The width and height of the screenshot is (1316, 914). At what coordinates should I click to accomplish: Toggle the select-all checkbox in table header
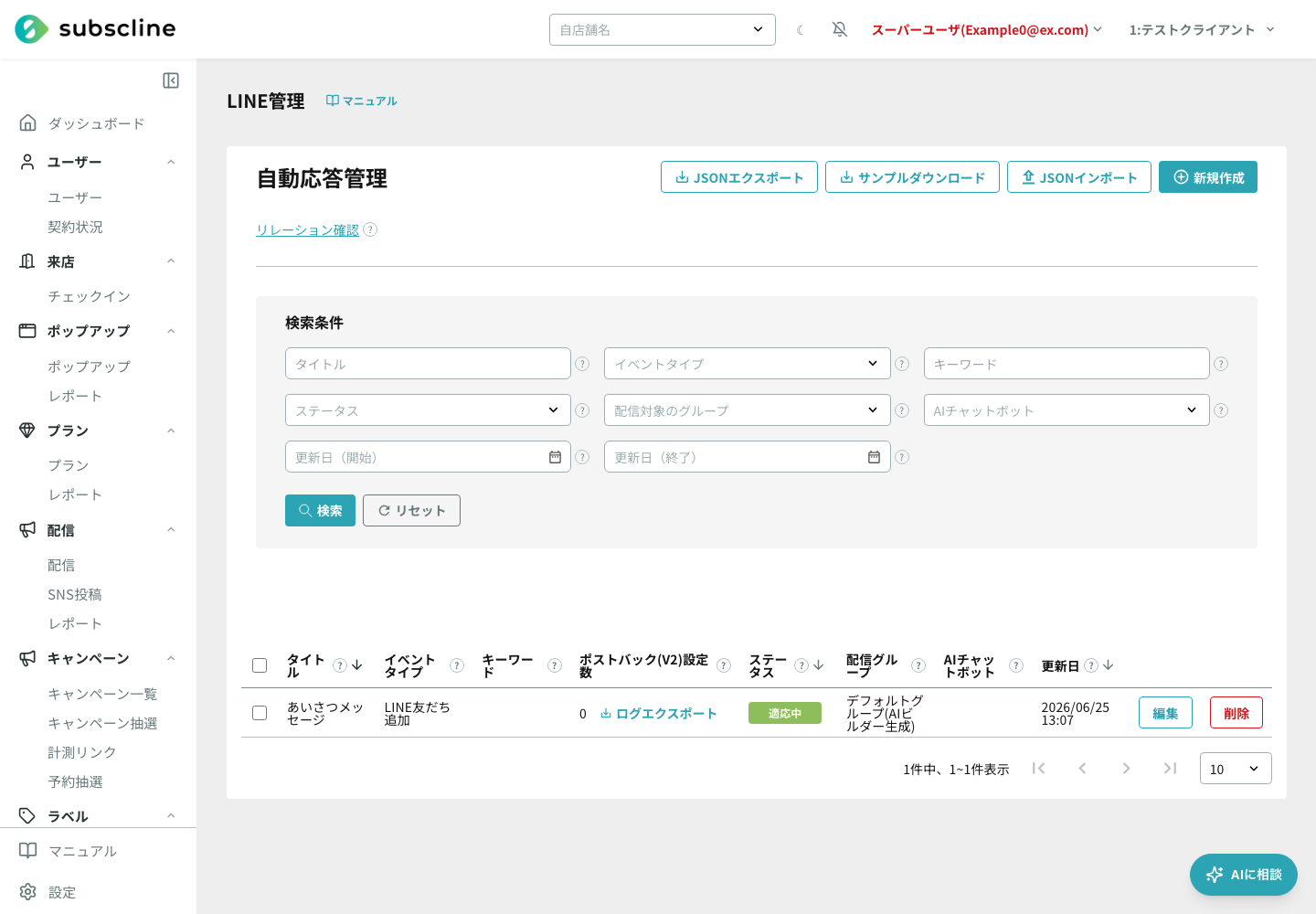coord(260,665)
